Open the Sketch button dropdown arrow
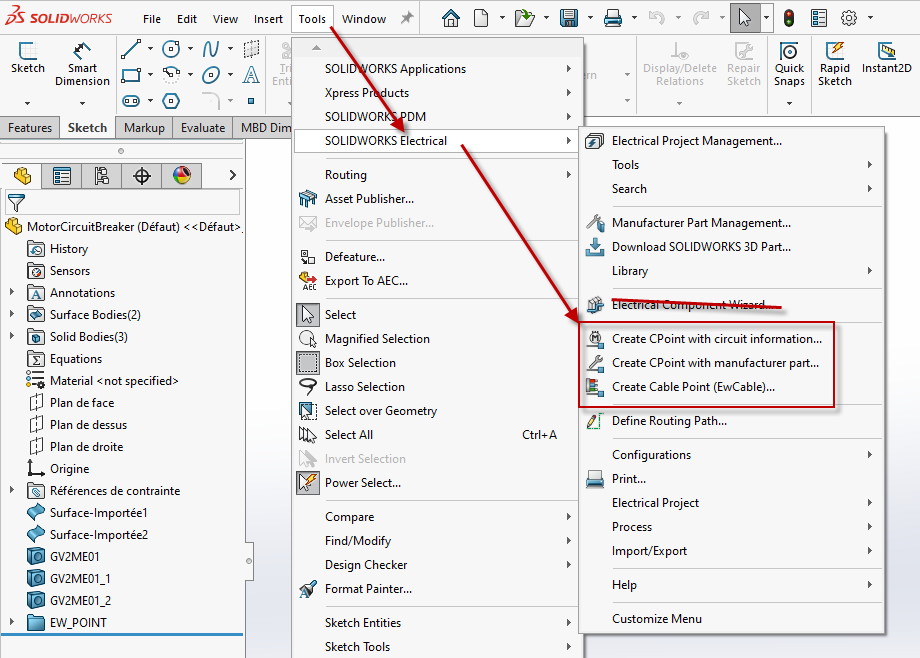The width and height of the screenshot is (920, 658). (x=28, y=103)
